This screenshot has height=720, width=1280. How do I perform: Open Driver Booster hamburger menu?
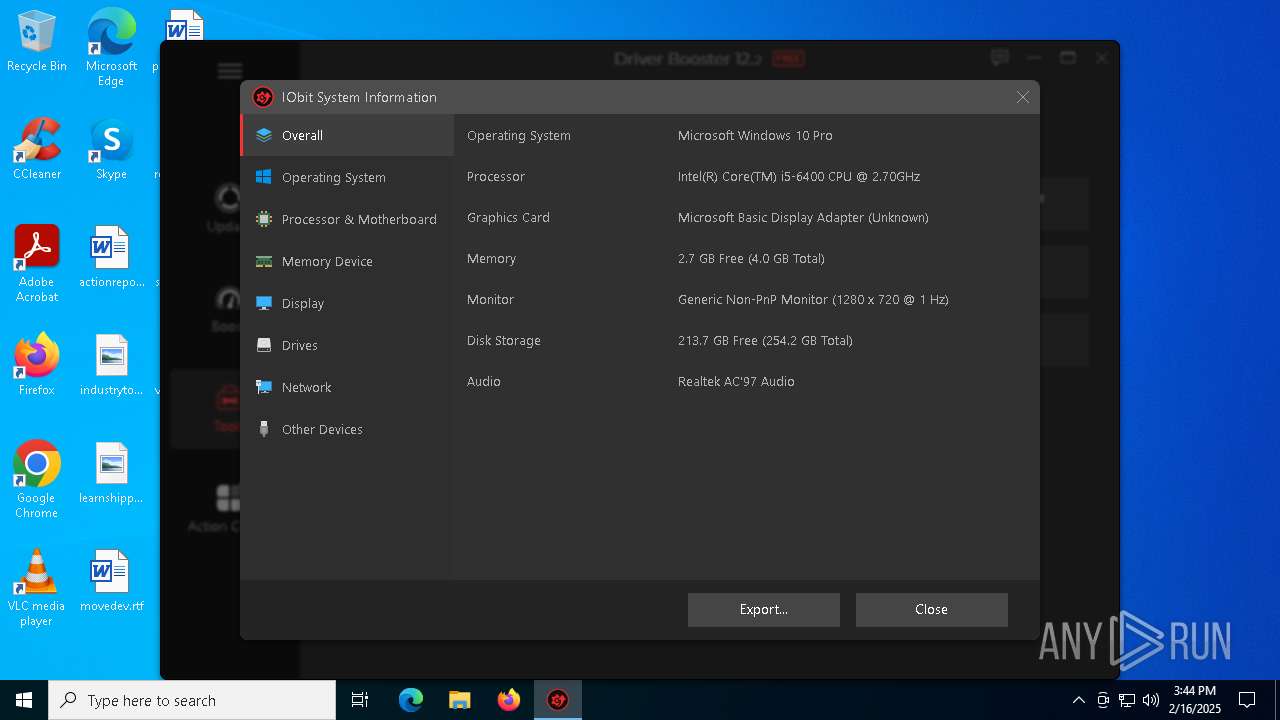point(230,70)
